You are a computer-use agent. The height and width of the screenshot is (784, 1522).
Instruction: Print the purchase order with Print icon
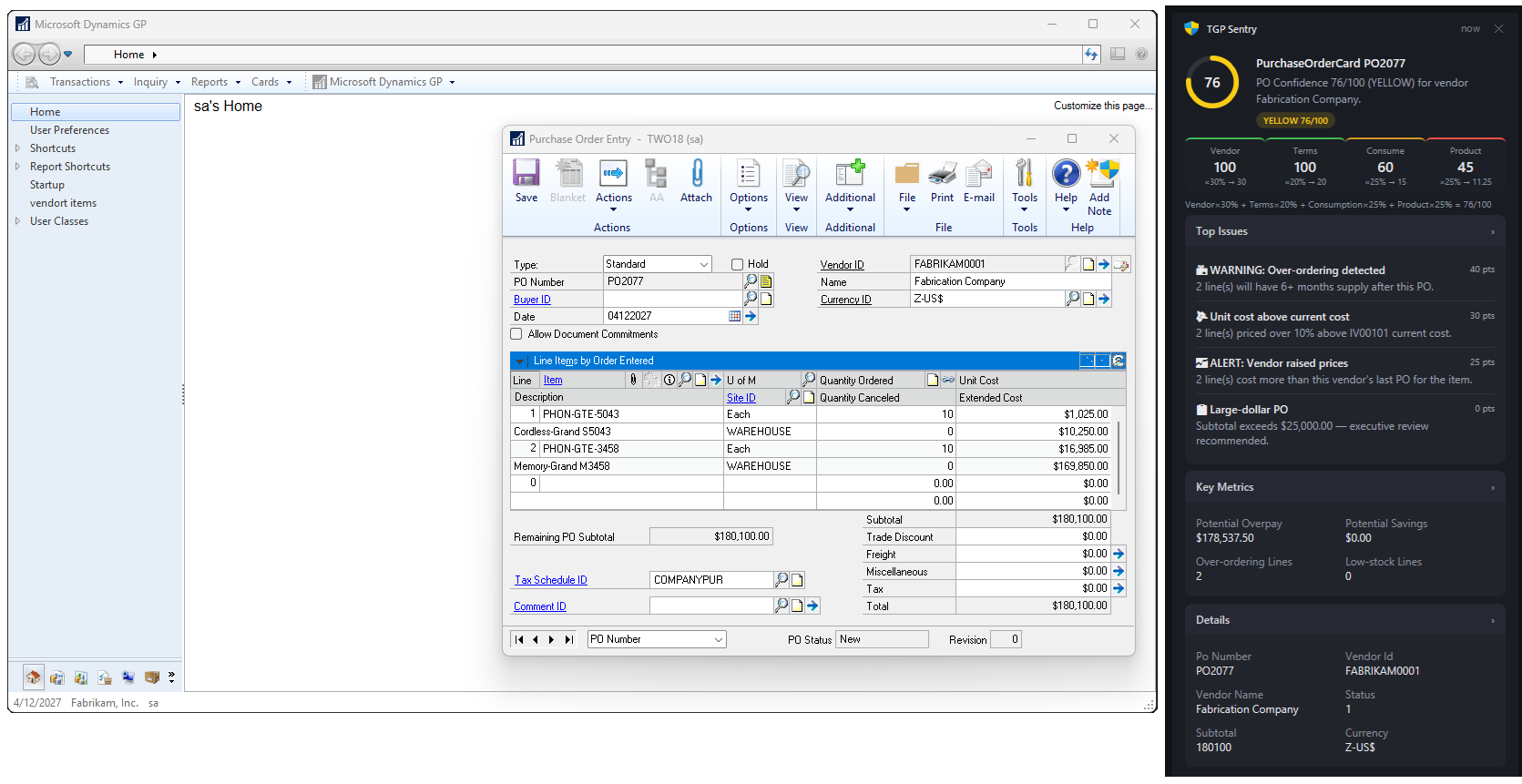click(942, 180)
